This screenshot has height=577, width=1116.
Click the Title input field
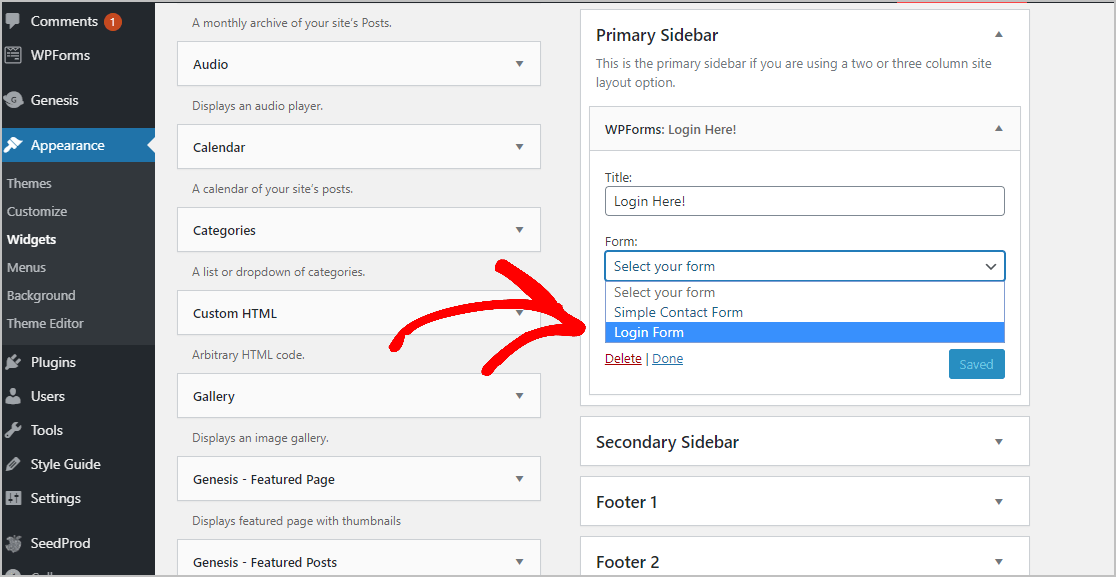click(x=804, y=201)
